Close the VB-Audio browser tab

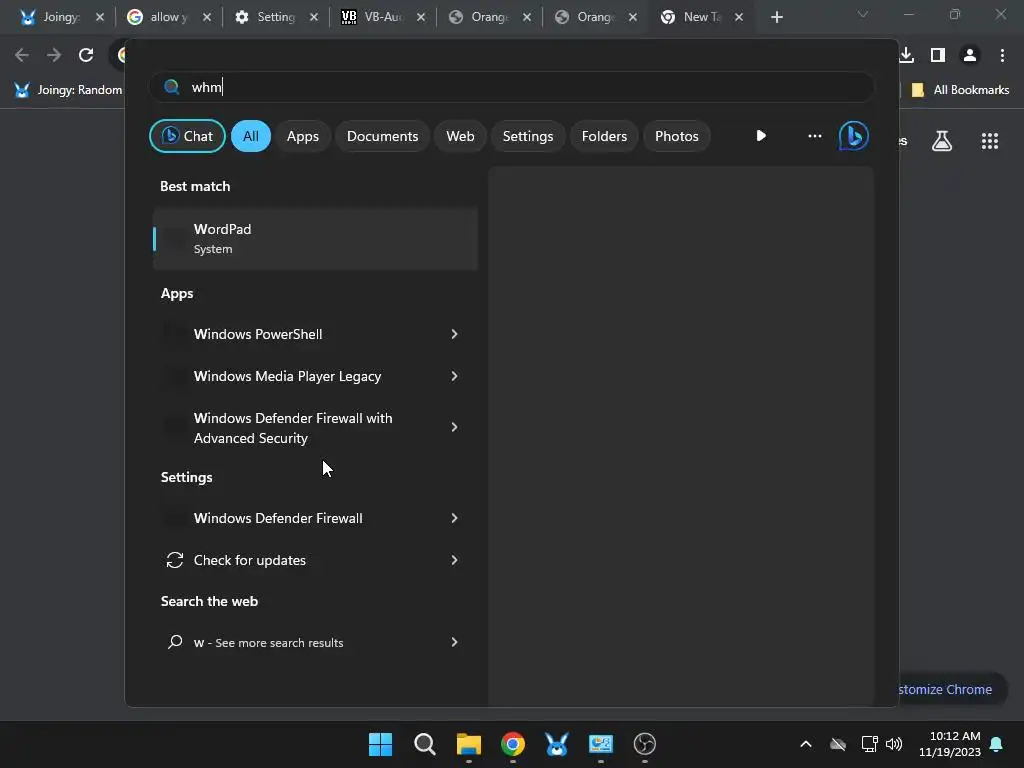point(421,17)
